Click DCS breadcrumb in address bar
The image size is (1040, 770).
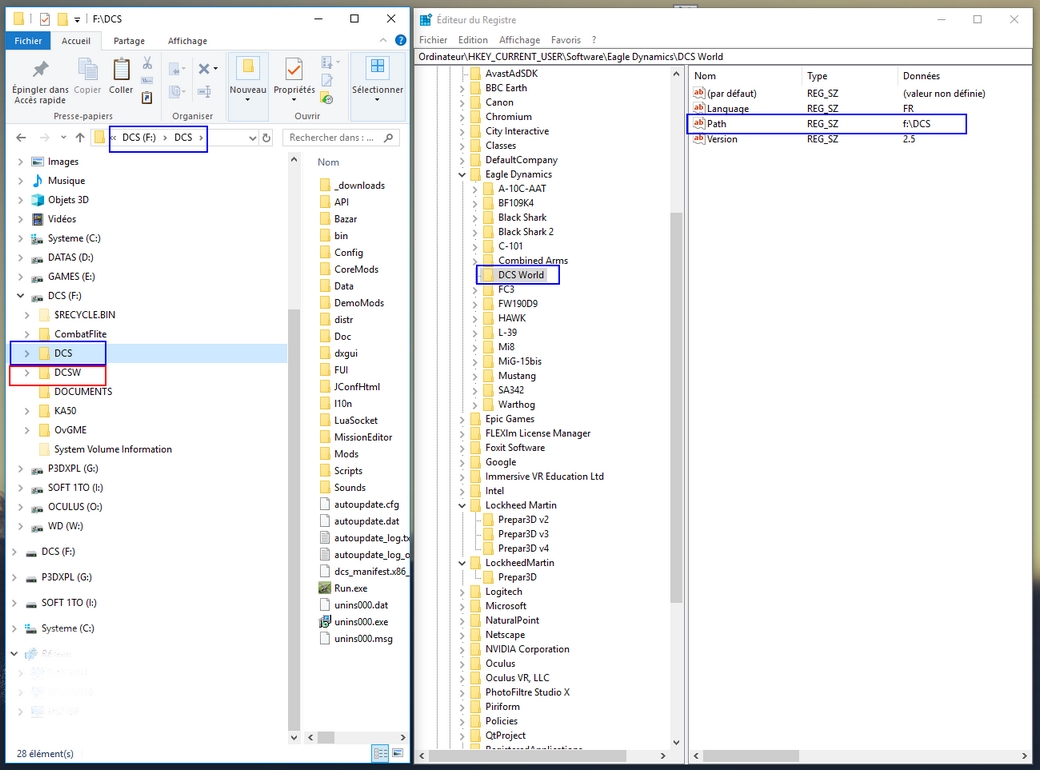[x=183, y=137]
